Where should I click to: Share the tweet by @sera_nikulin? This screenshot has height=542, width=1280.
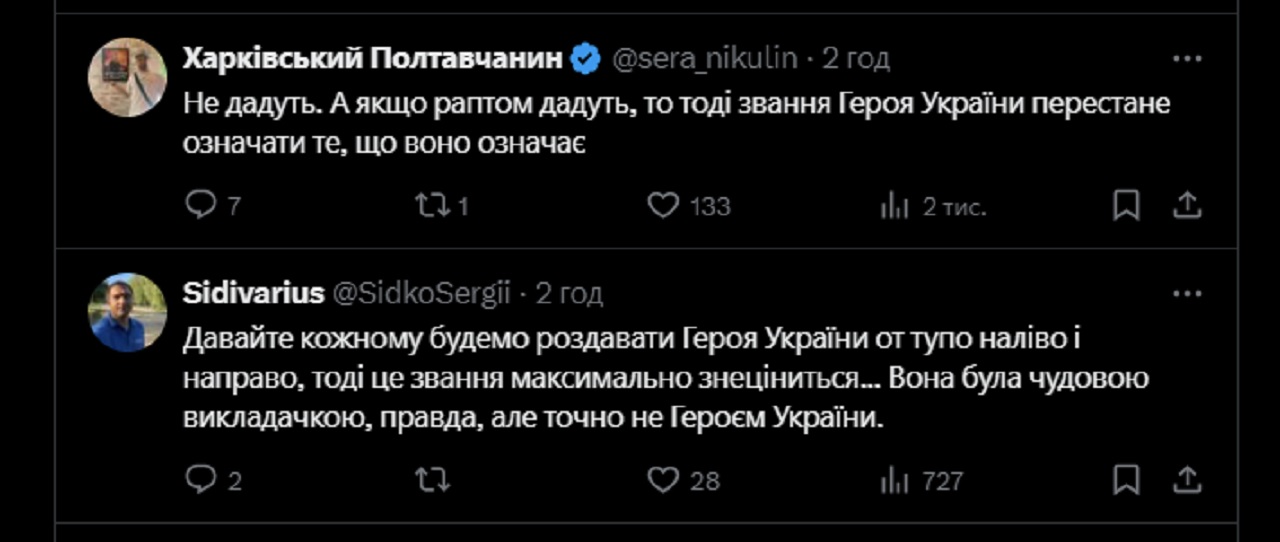tap(1186, 206)
